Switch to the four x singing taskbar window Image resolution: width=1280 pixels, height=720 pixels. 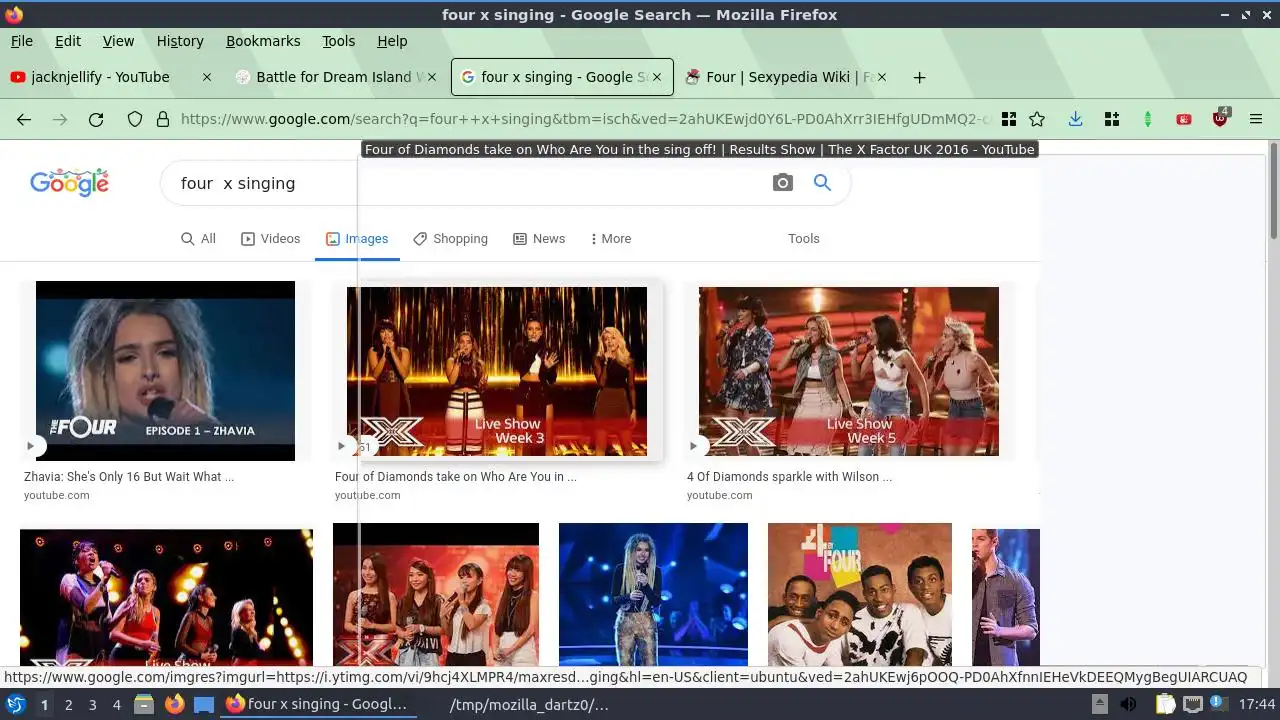pyautogui.click(x=318, y=704)
